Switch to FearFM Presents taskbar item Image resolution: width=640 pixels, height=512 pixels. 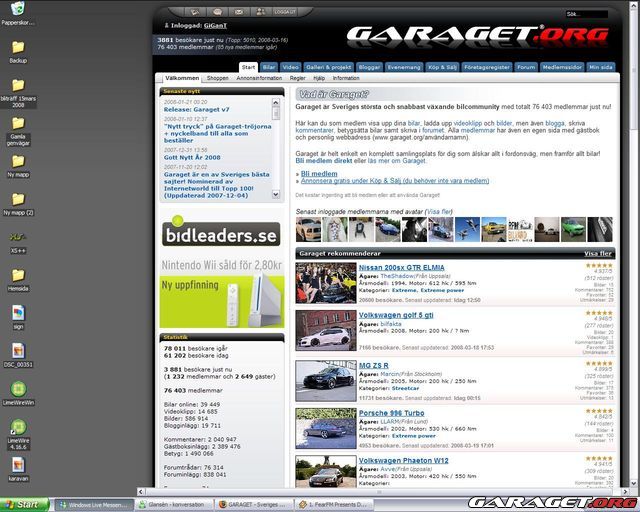click(335, 505)
